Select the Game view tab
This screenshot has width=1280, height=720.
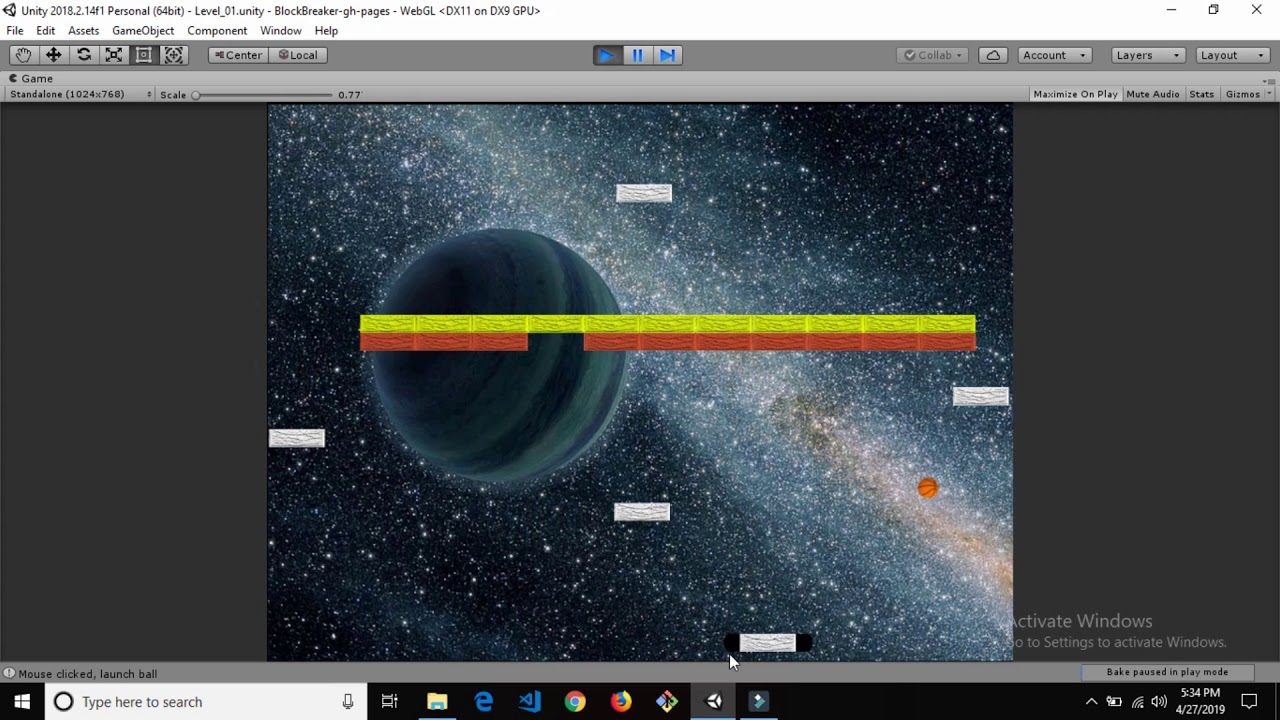point(31,79)
